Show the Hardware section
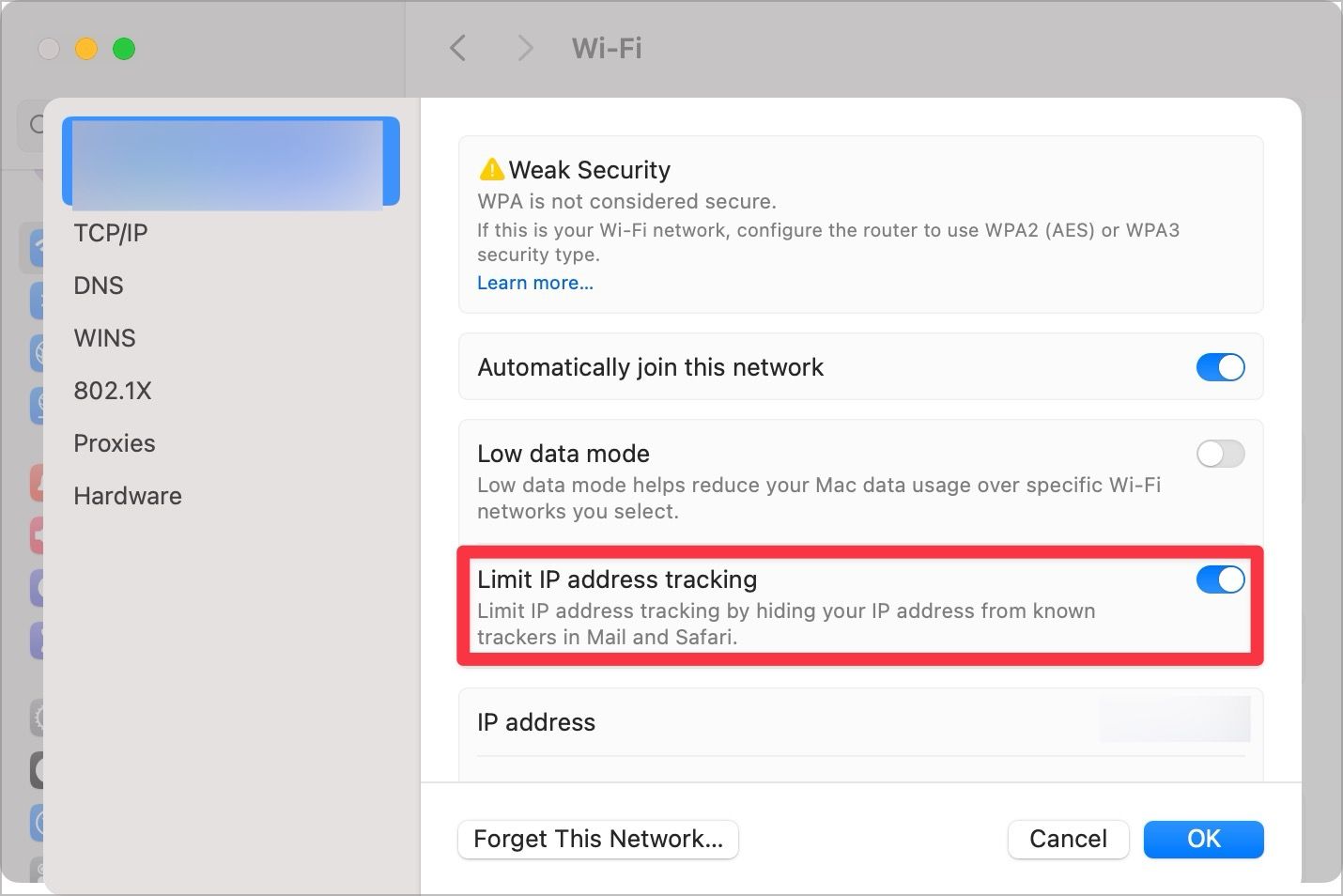1343x896 pixels. coord(128,496)
